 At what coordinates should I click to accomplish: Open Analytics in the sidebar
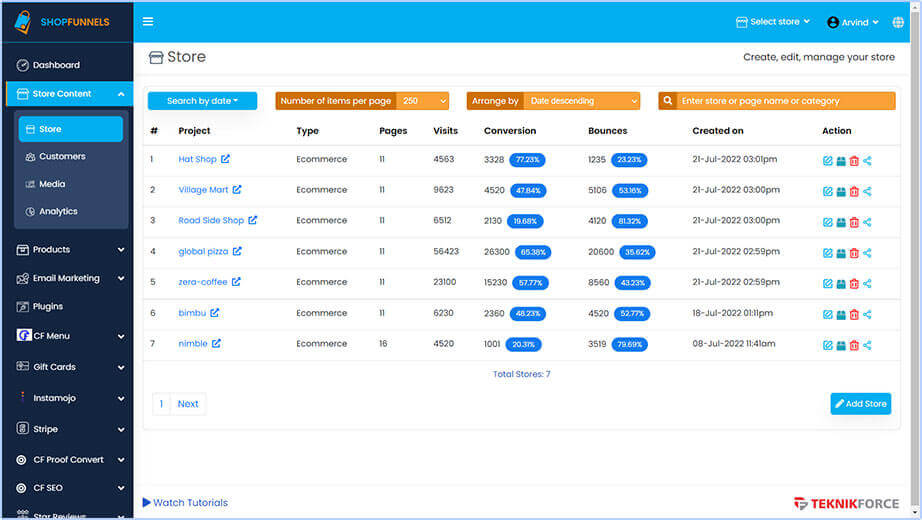click(x=58, y=211)
